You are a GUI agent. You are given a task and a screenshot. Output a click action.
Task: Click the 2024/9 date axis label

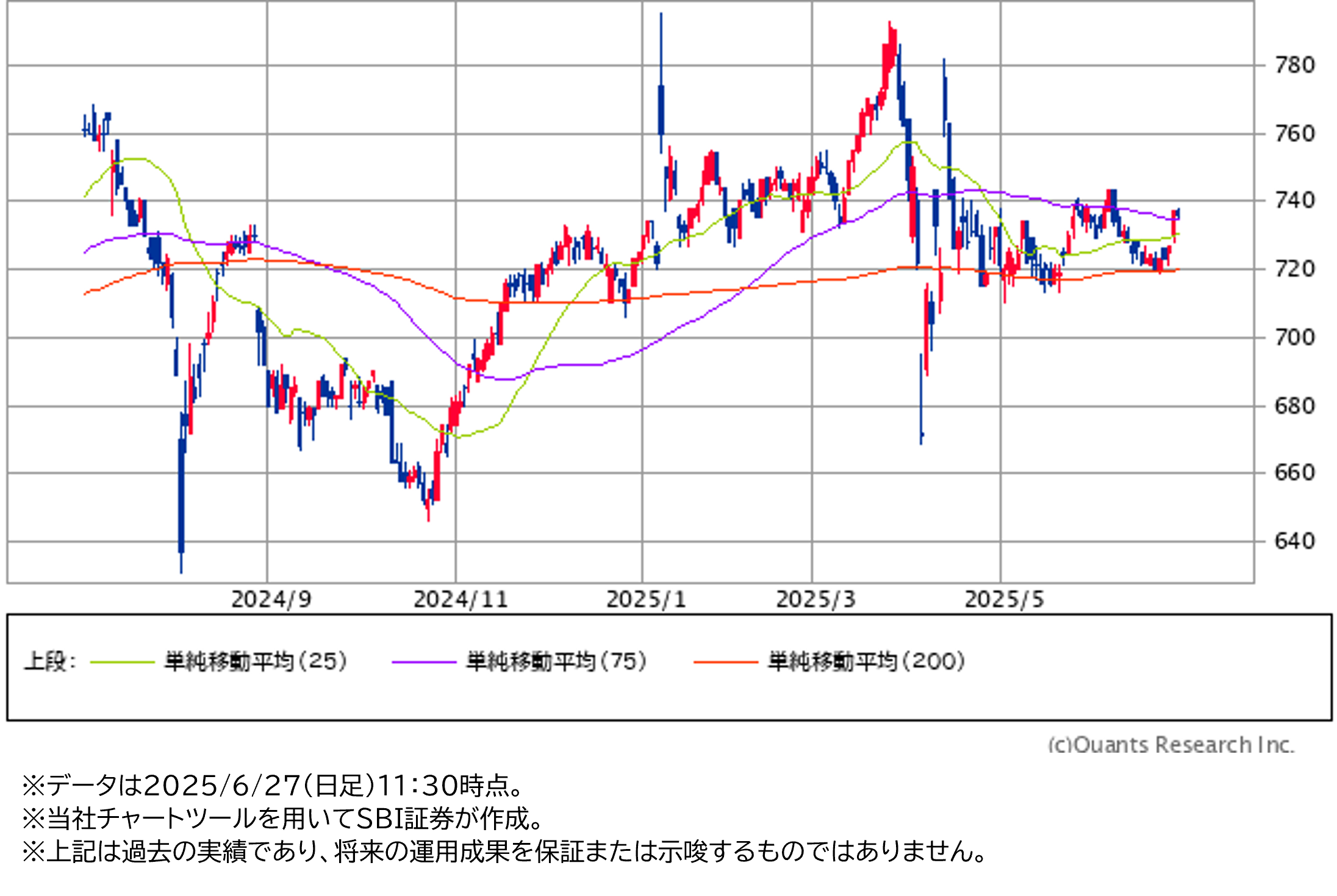[x=271, y=600]
